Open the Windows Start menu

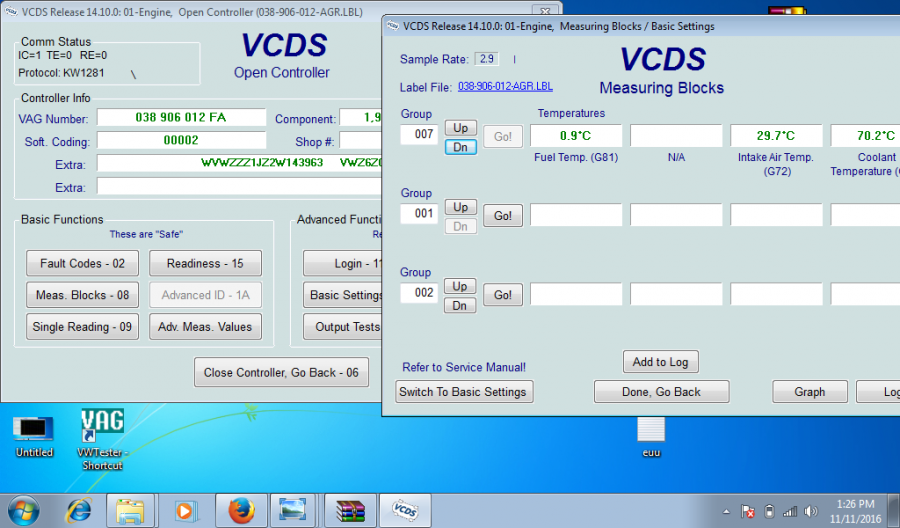pos(22,510)
